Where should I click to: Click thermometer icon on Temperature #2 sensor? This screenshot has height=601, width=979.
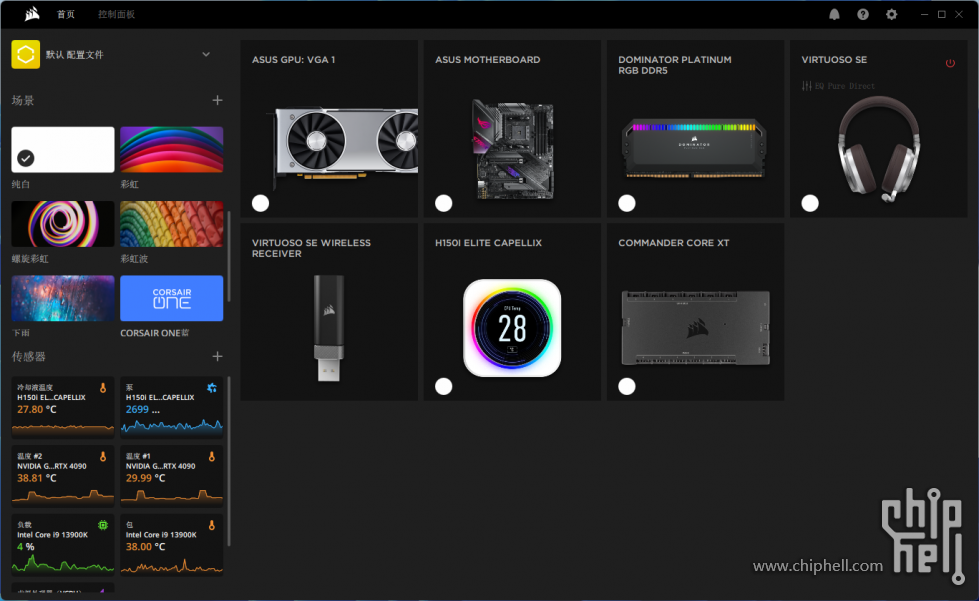103,457
